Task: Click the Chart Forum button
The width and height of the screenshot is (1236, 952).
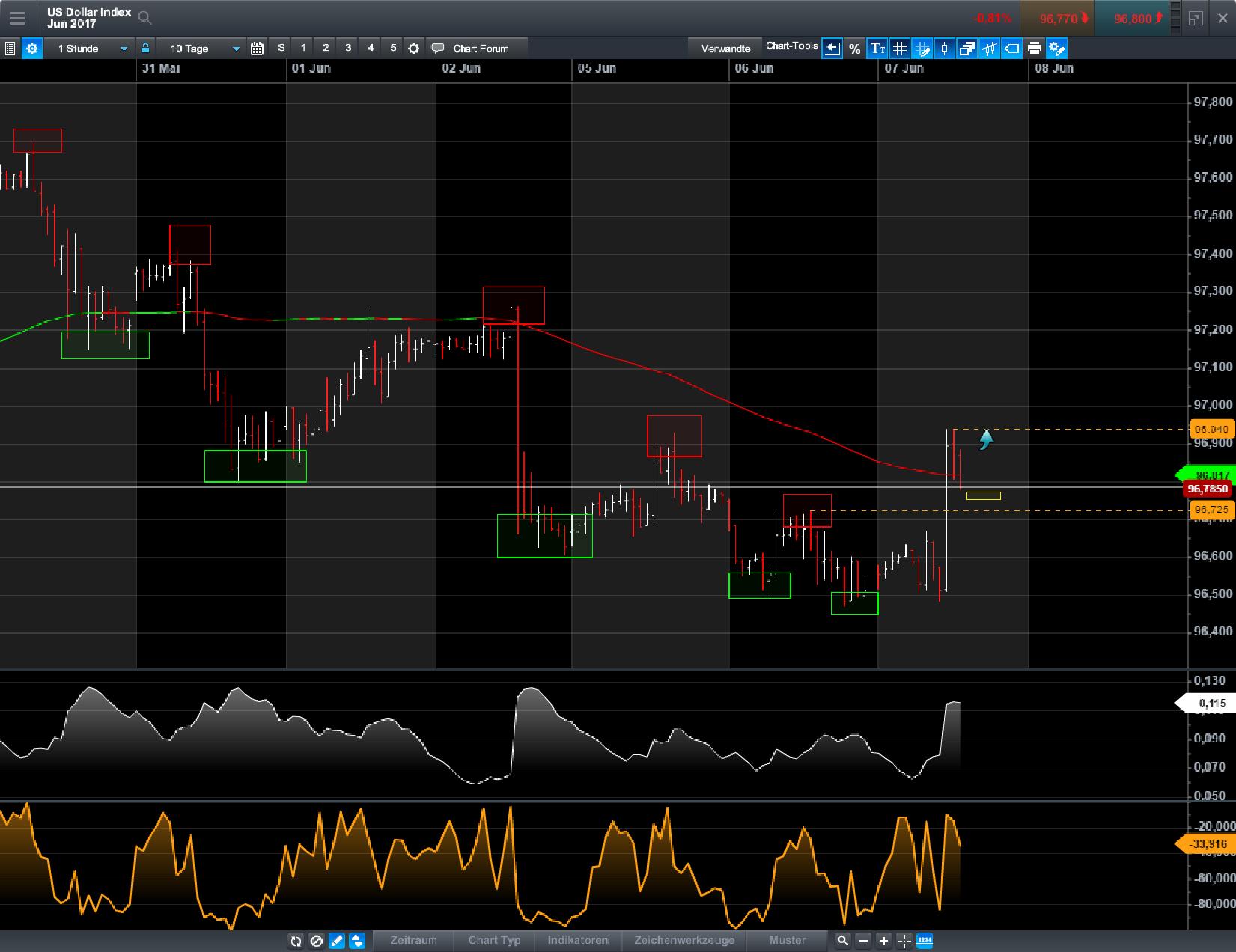Action: (476, 48)
